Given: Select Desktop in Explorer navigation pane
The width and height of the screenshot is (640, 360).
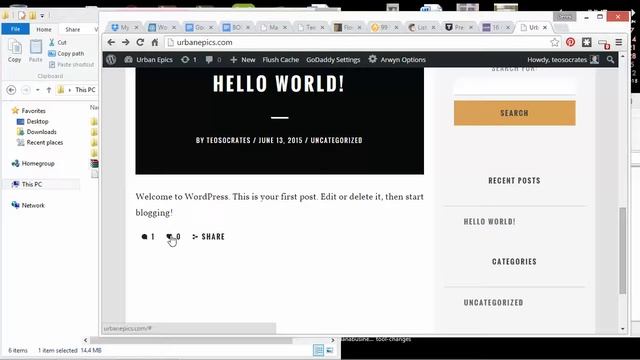Looking at the screenshot, I should tap(32, 121).
